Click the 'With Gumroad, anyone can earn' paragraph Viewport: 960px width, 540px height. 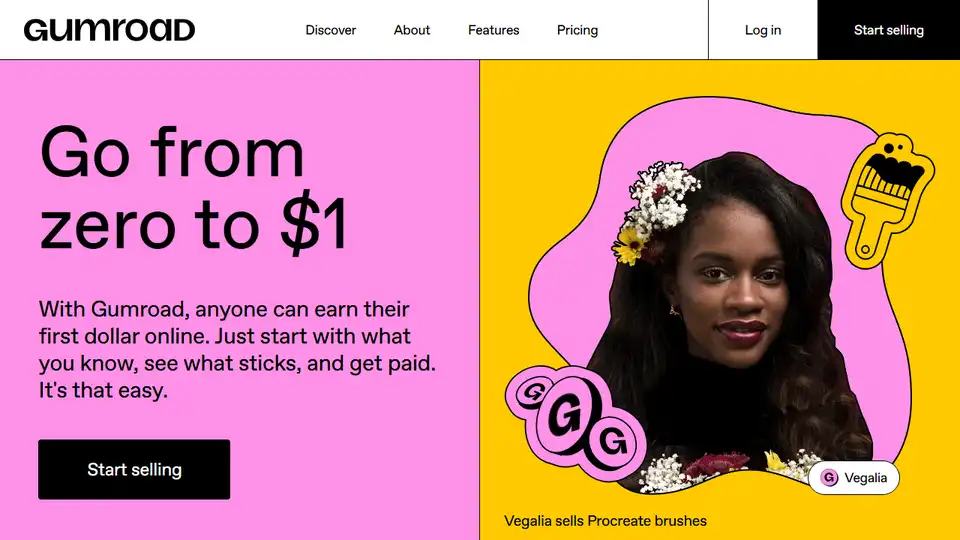point(238,349)
